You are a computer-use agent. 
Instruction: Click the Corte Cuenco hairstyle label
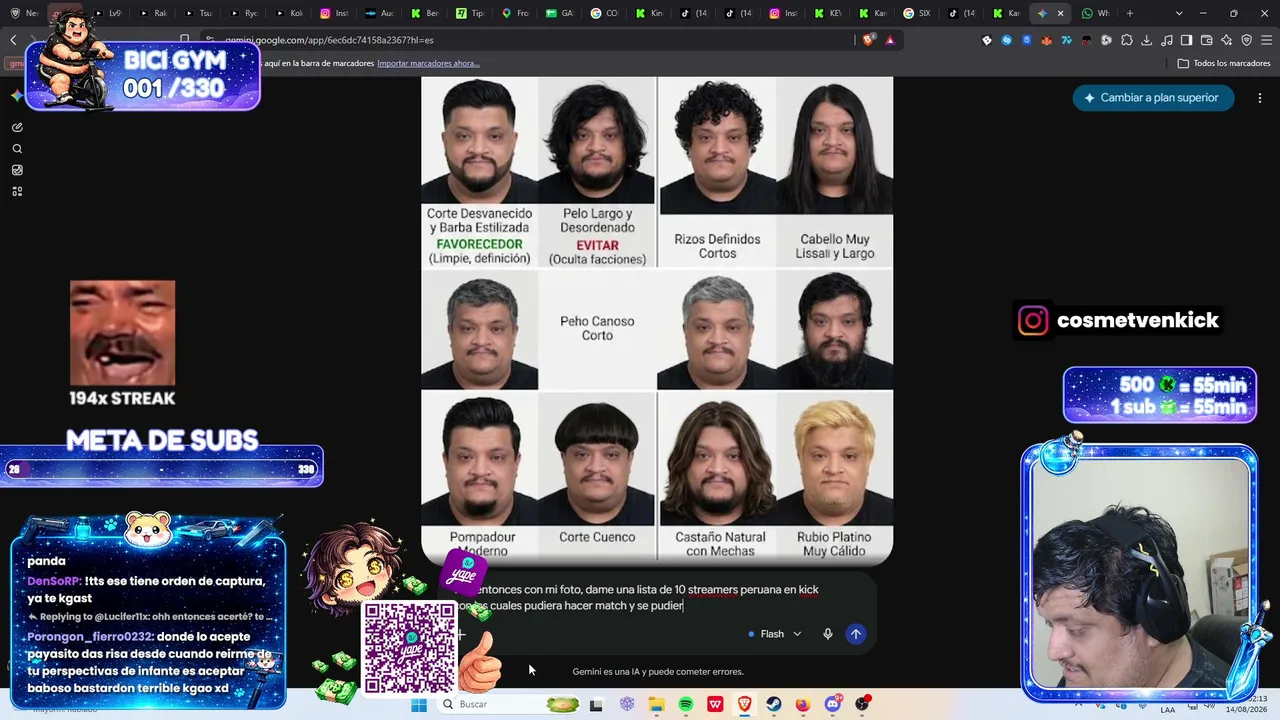(x=597, y=537)
